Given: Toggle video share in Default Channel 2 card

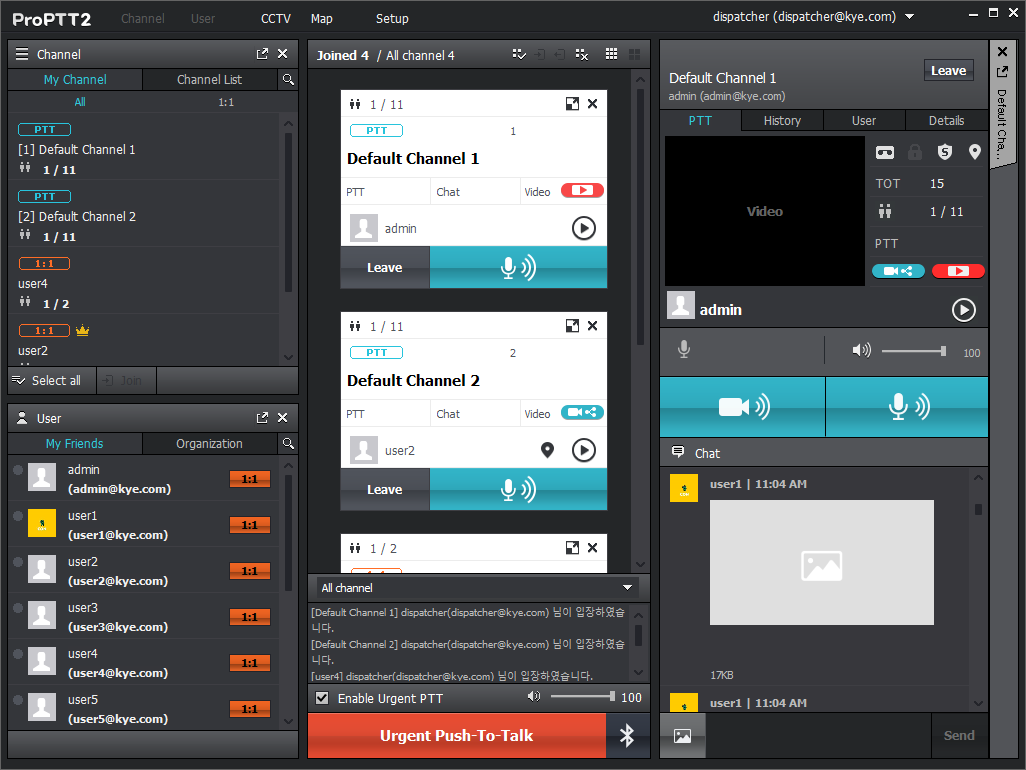Looking at the screenshot, I should pyautogui.click(x=582, y=412).
